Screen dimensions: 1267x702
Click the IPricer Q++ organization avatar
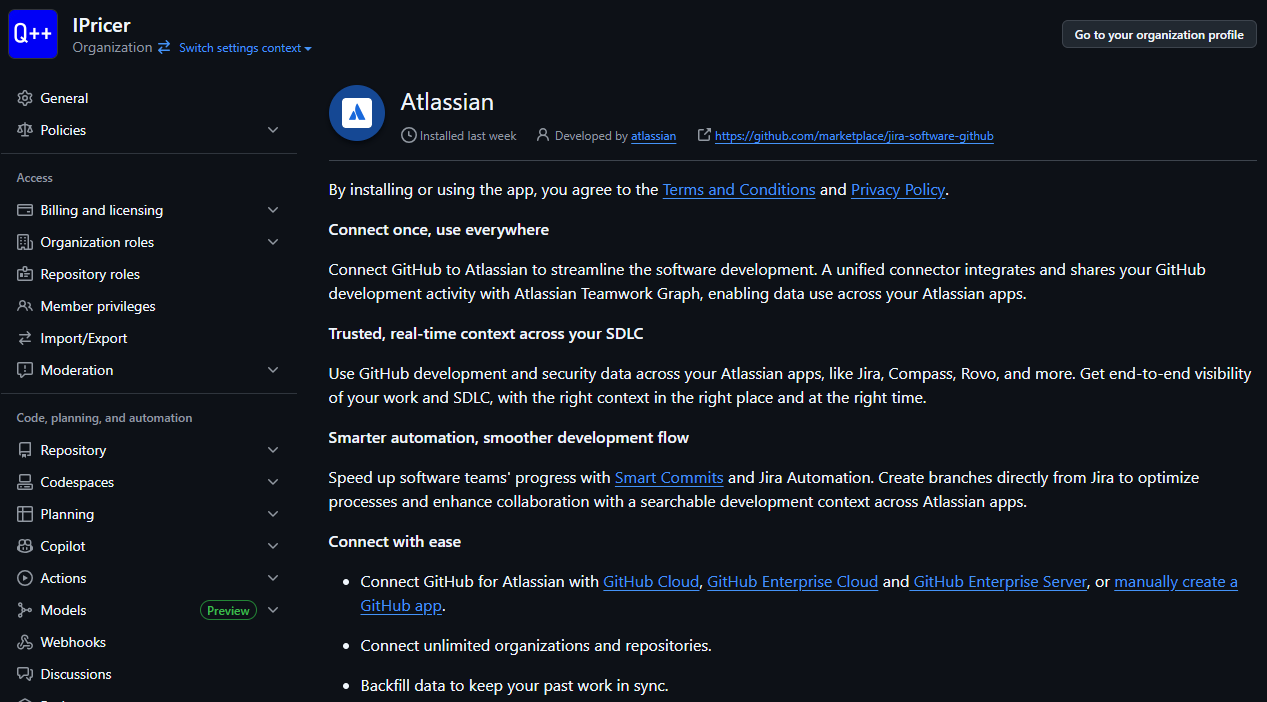[33, 34]
